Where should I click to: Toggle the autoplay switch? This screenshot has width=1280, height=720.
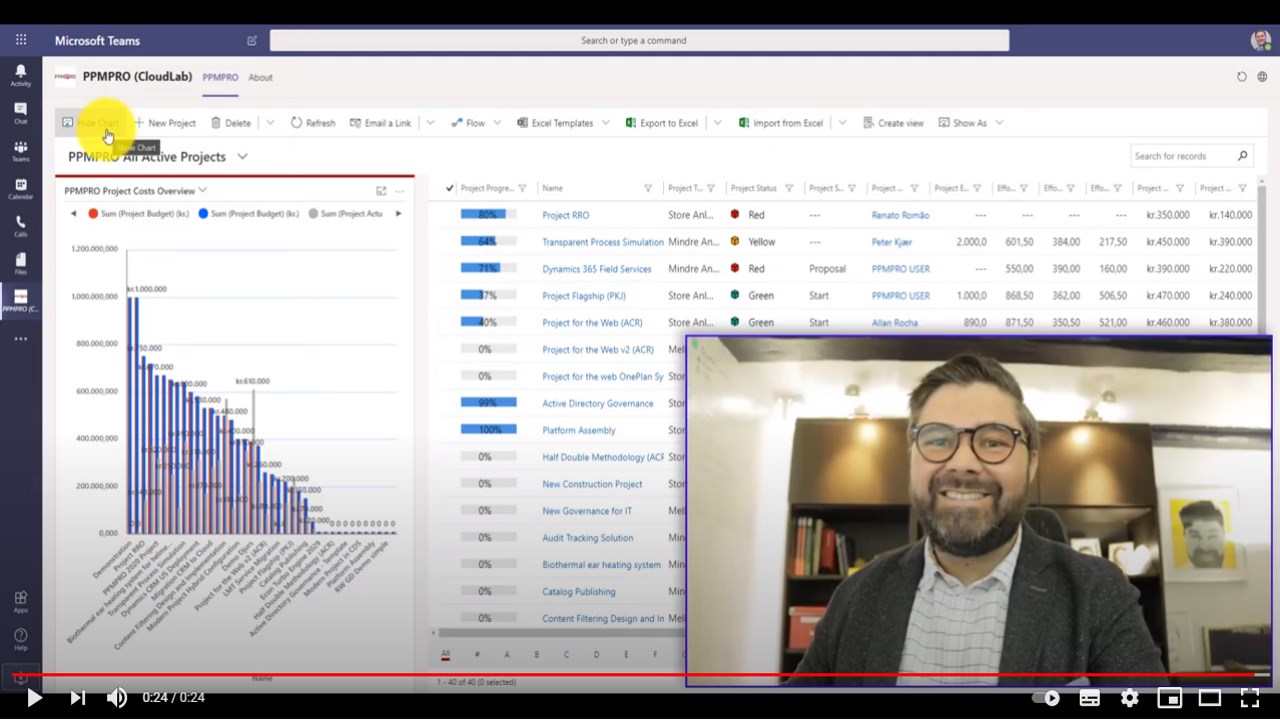pyautogui.click(x=1046, y=698)
